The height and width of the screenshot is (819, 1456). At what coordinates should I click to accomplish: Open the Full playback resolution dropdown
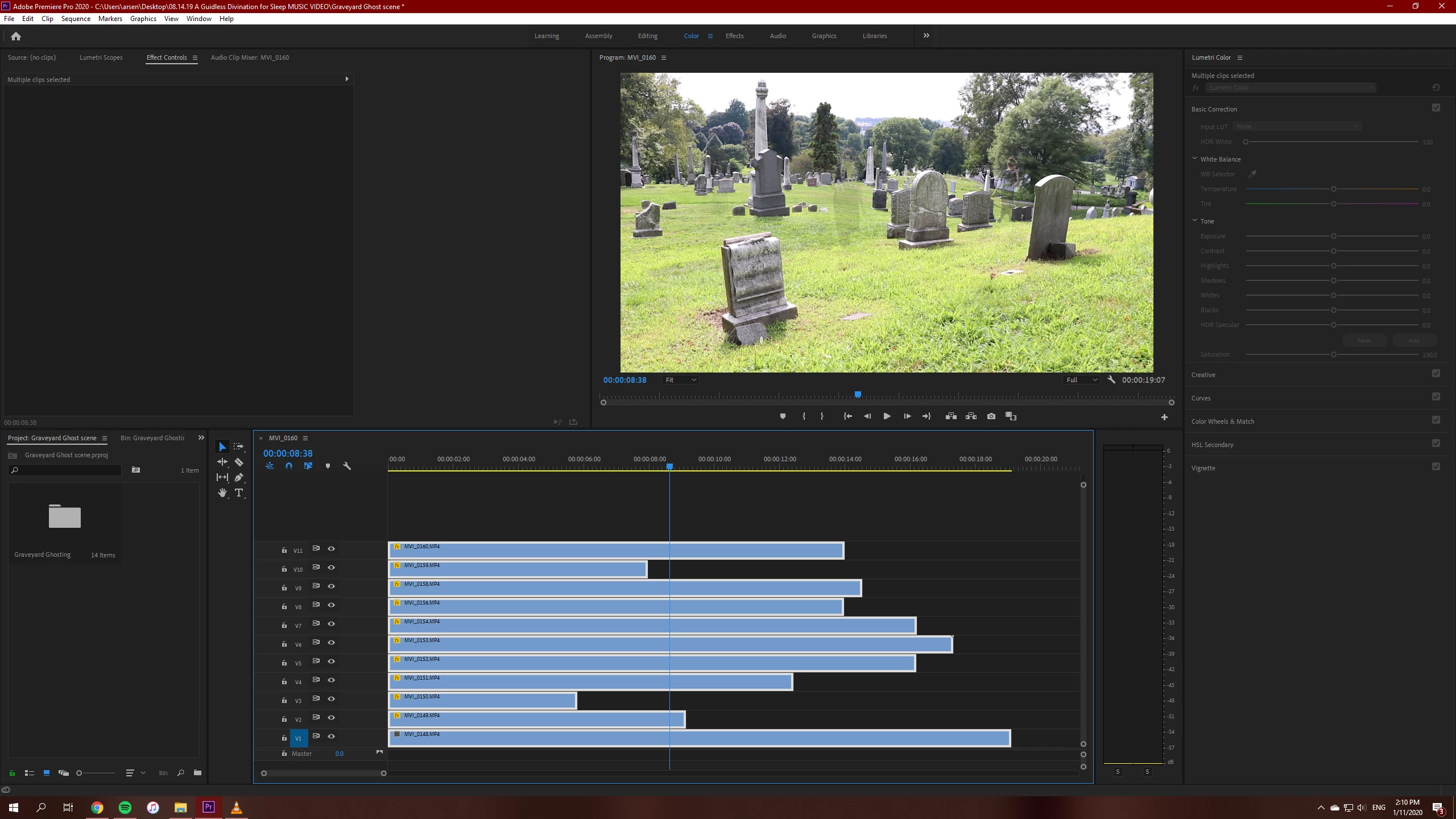tap(1081, 380)
